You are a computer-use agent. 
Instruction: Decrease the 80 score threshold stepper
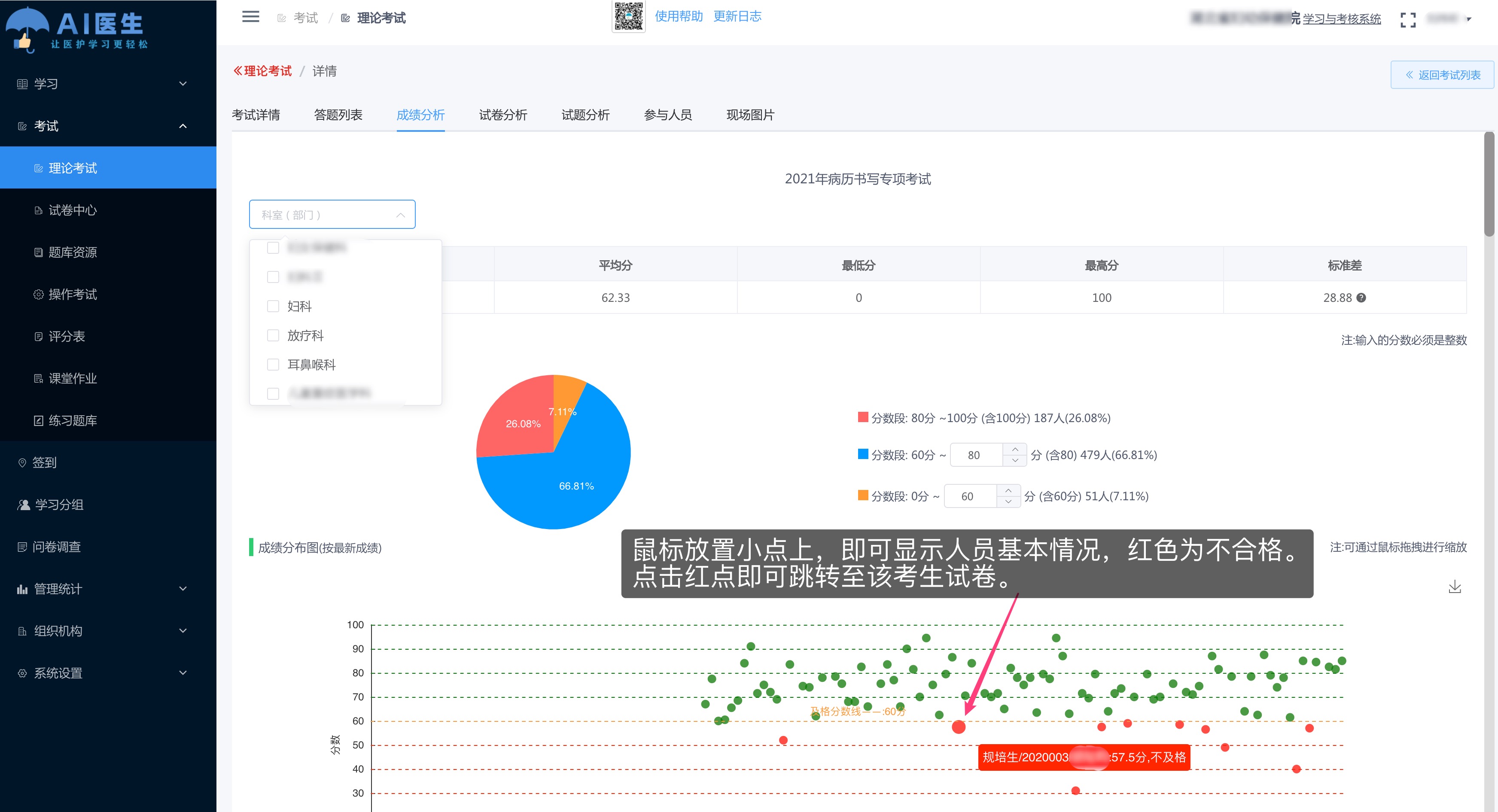pos(1015,460)
